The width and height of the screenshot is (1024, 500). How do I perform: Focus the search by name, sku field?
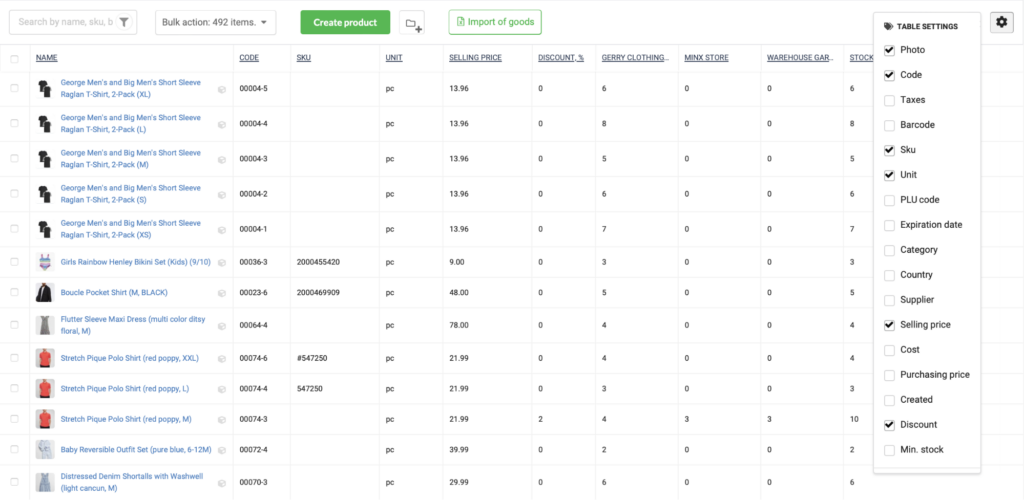tap(64, 22)
